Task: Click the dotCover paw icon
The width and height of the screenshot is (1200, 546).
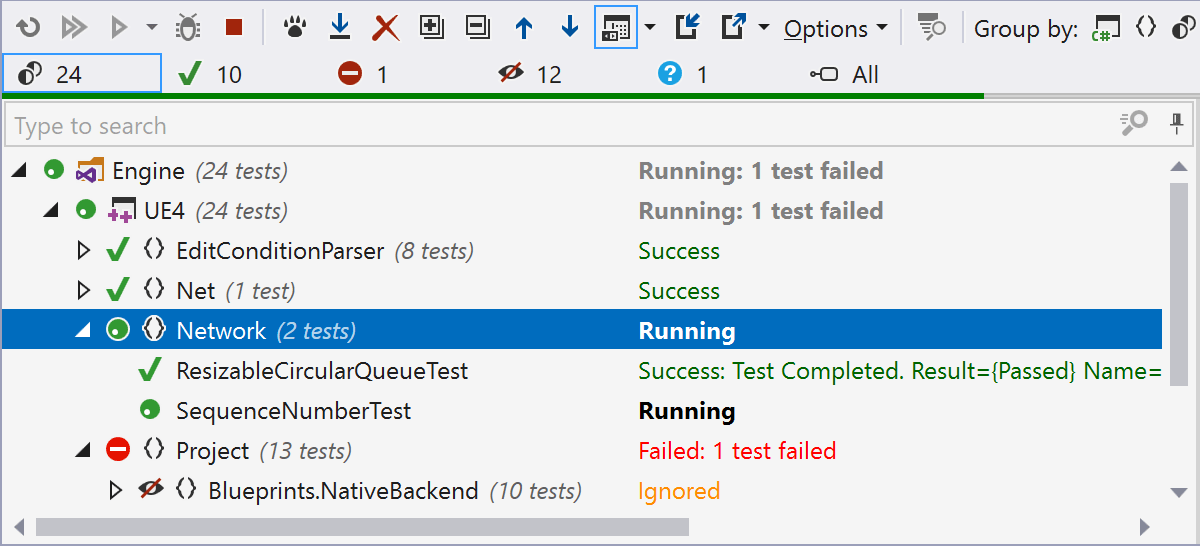Action: point(293,28)
